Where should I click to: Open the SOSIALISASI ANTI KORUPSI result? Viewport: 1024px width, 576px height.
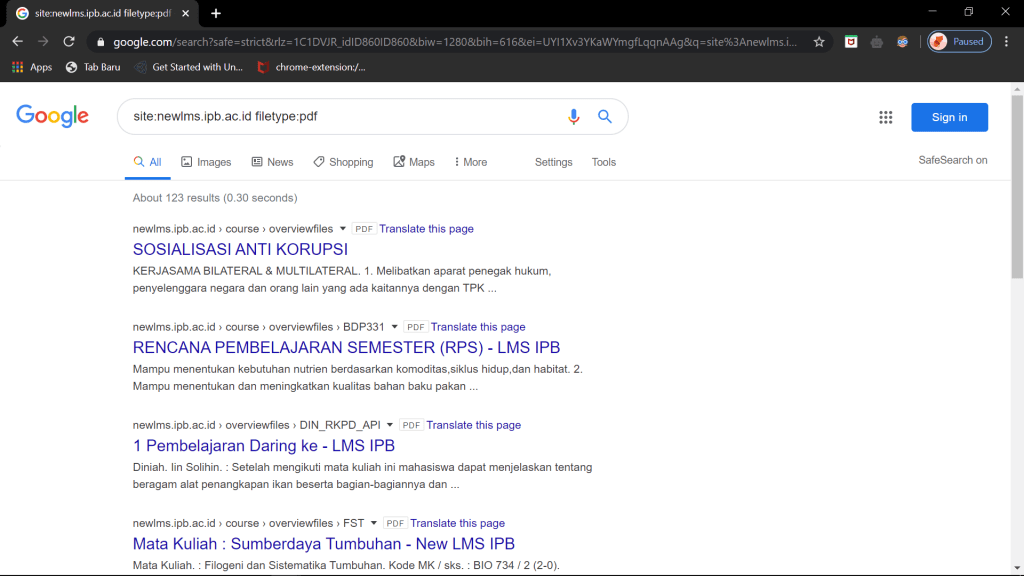240,250
